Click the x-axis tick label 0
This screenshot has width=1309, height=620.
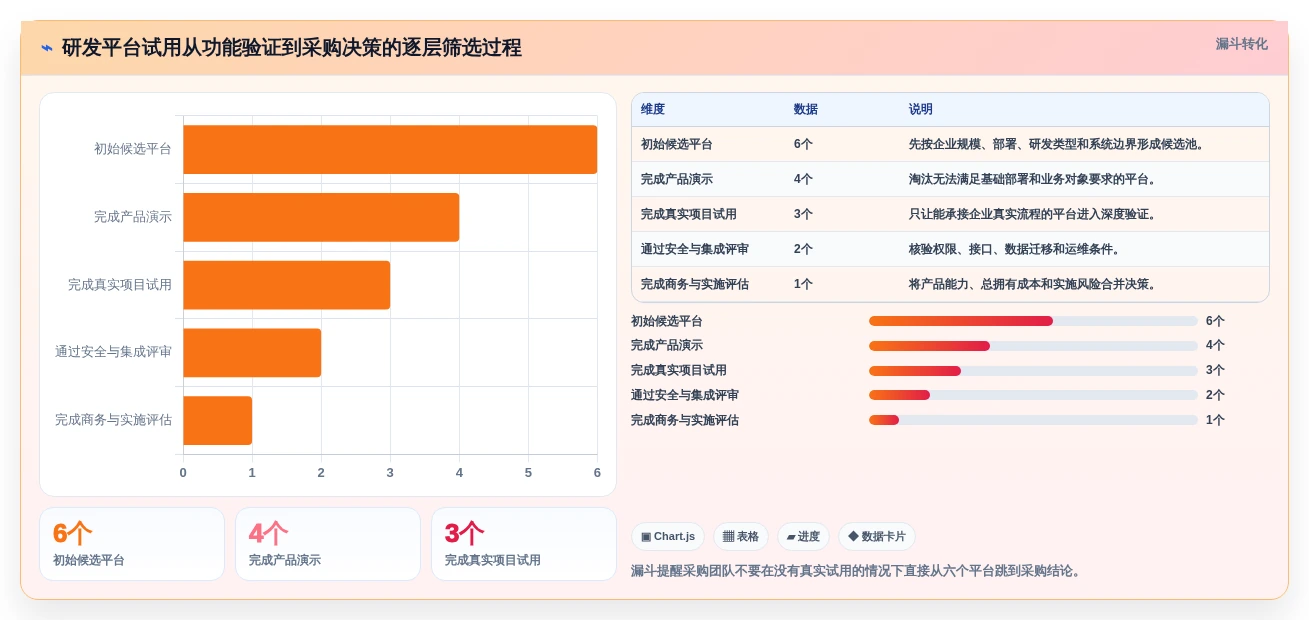(183, 473)
